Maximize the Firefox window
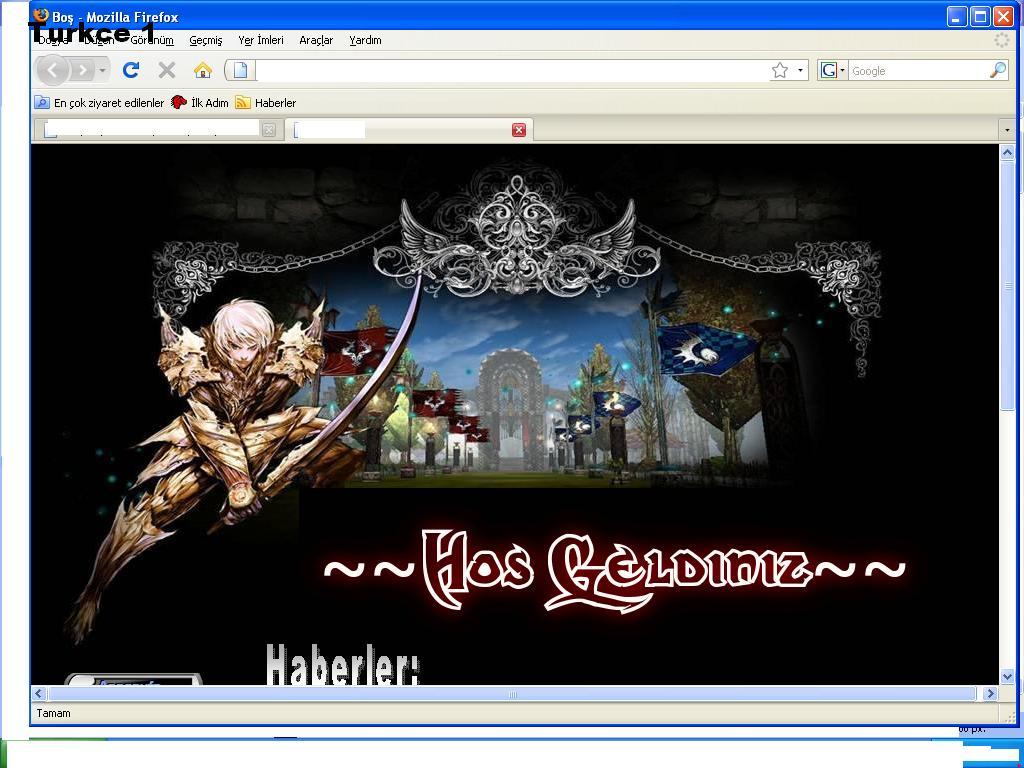Screen dimensions: 1024x768 [980, 17]
